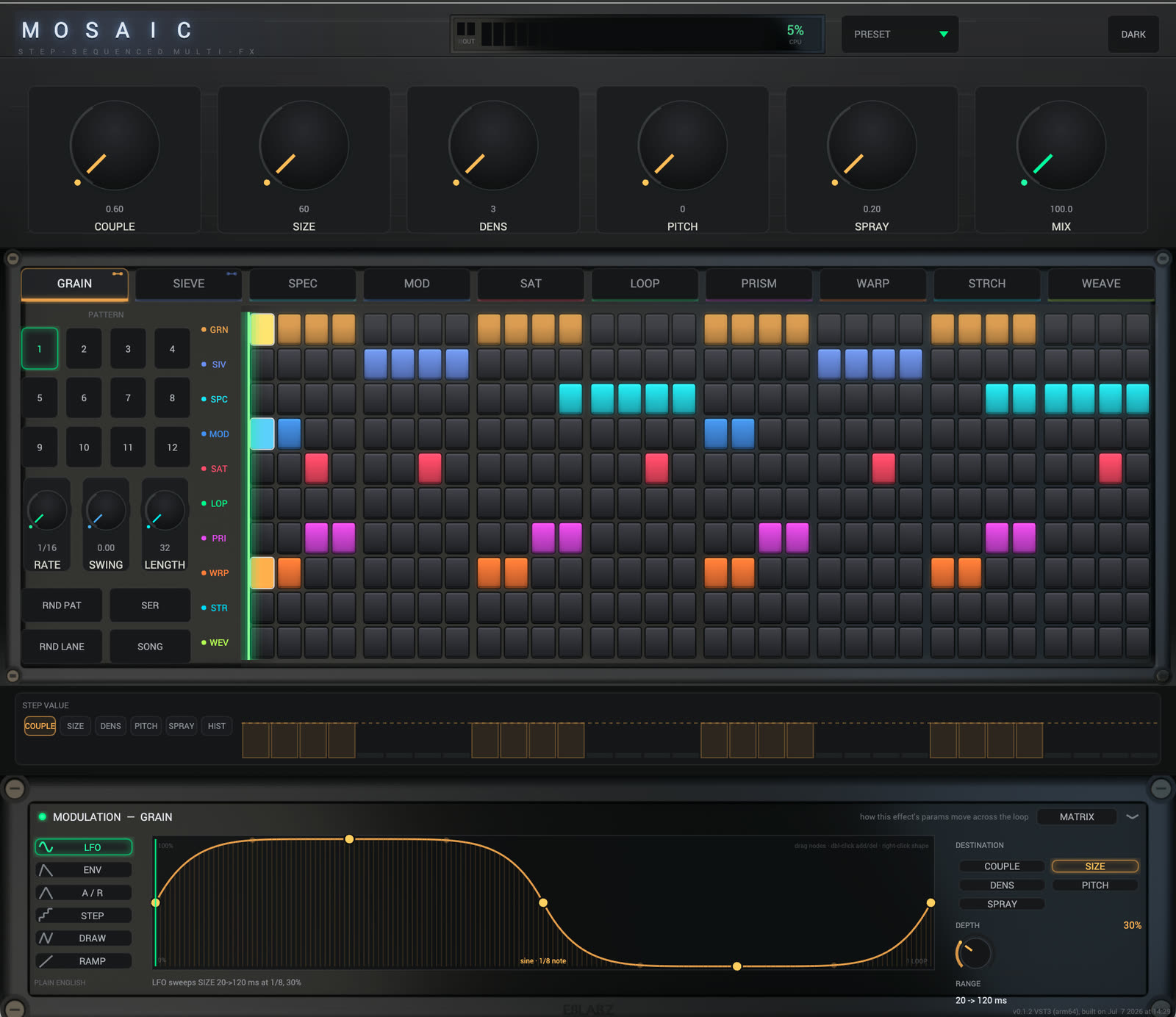Click the link icon on SIEVE tab
The height and width of the screenshot is (1017, 1176).
[232, 273]
